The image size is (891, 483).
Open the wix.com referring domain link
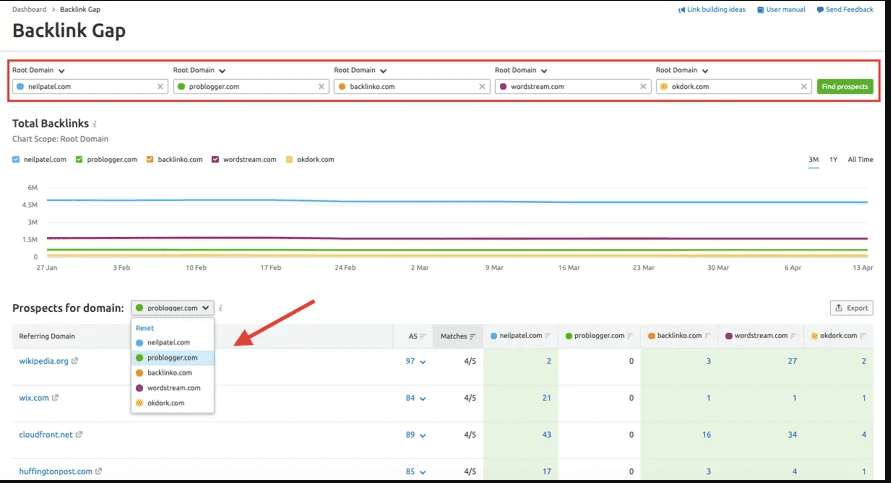coord(34,398)
